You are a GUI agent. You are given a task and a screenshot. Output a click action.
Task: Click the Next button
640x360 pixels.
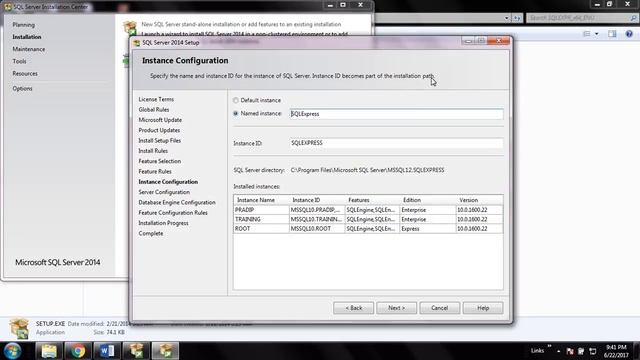[x=396, y=308]
